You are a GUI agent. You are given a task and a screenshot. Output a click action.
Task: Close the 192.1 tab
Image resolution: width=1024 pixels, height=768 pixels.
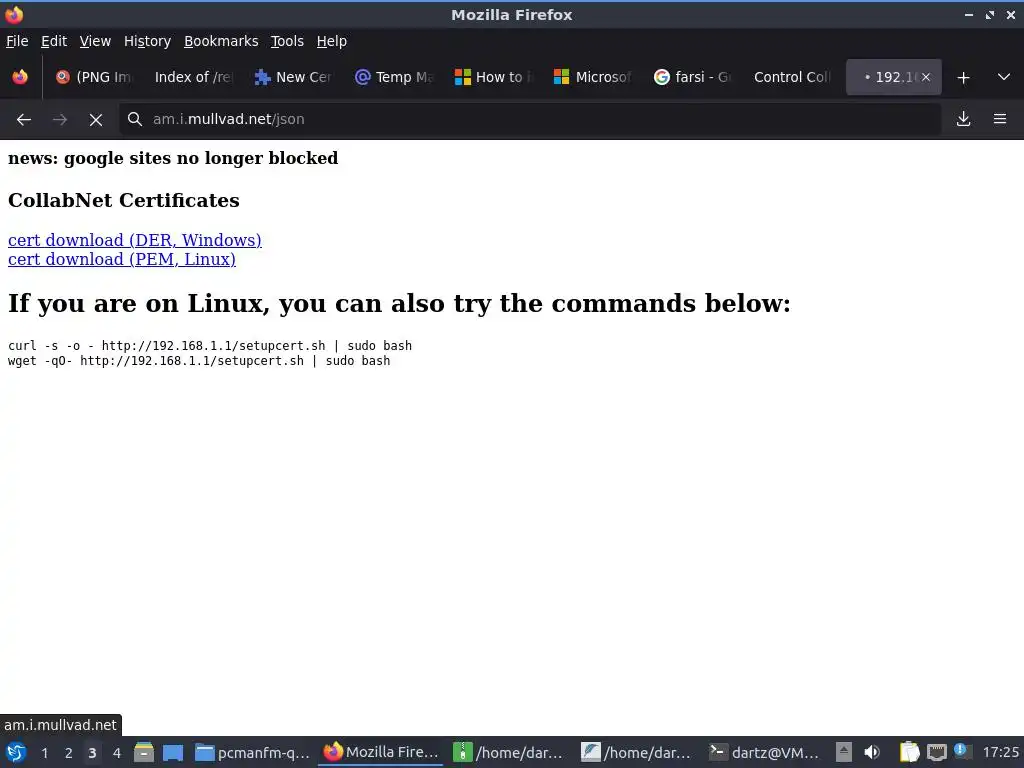click(x=925, y=77)
